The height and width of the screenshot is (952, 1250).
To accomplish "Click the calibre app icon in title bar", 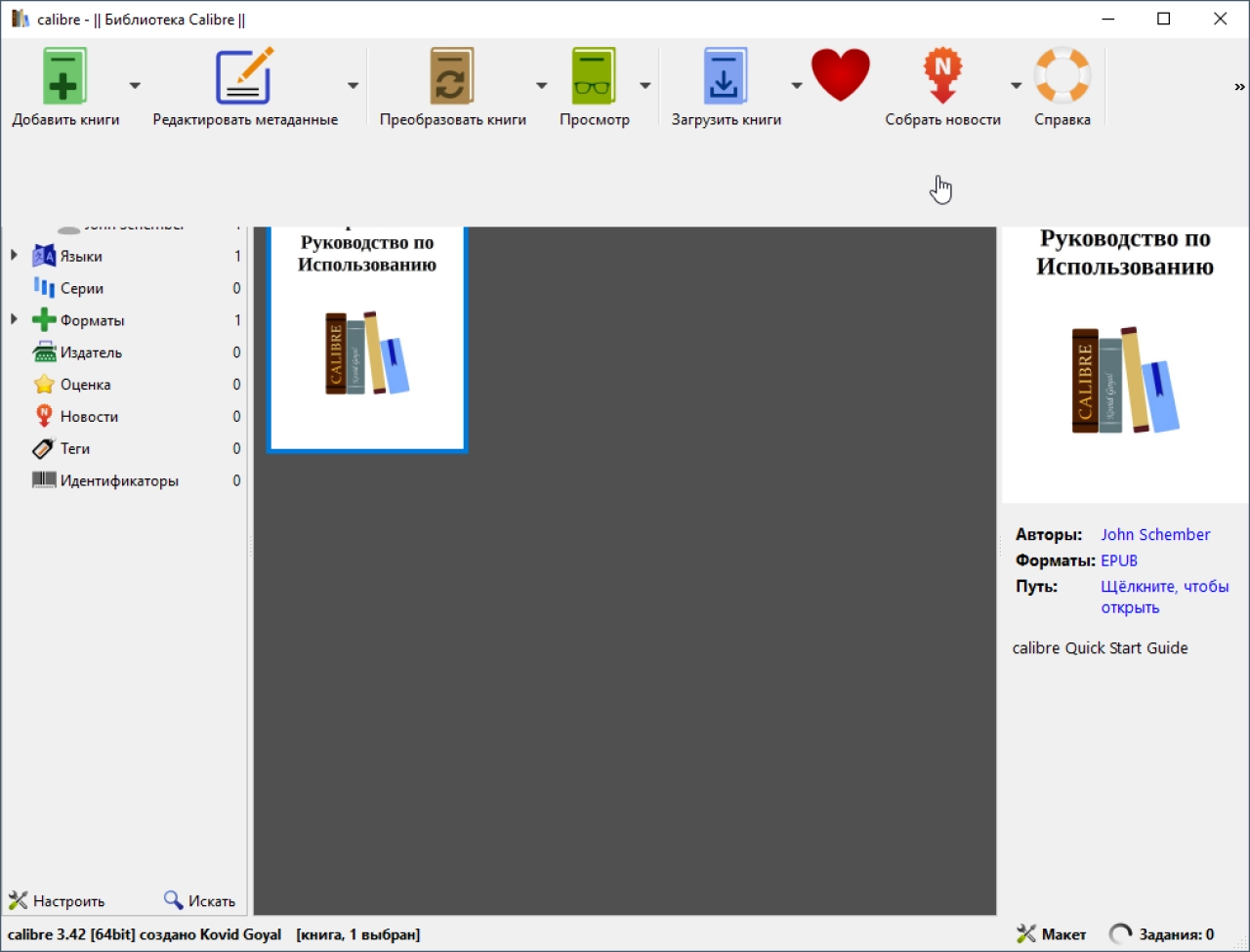I will [21, 19].
